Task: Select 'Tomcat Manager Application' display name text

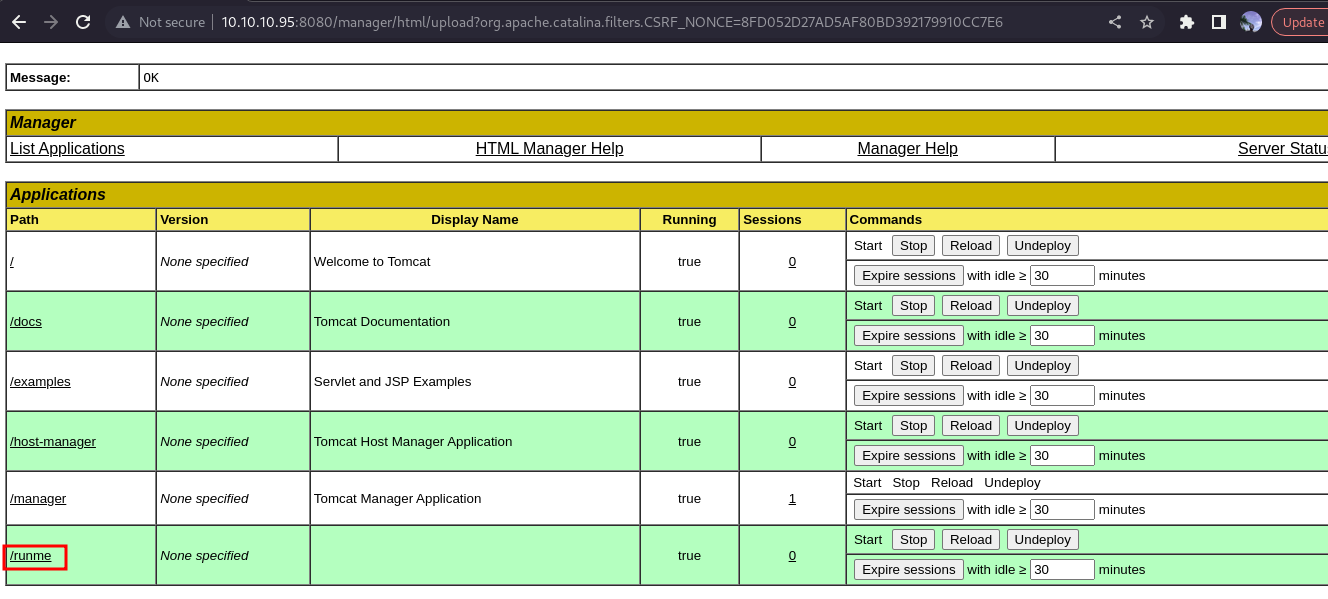Action: pyautogui.click(x=397, y=499)
